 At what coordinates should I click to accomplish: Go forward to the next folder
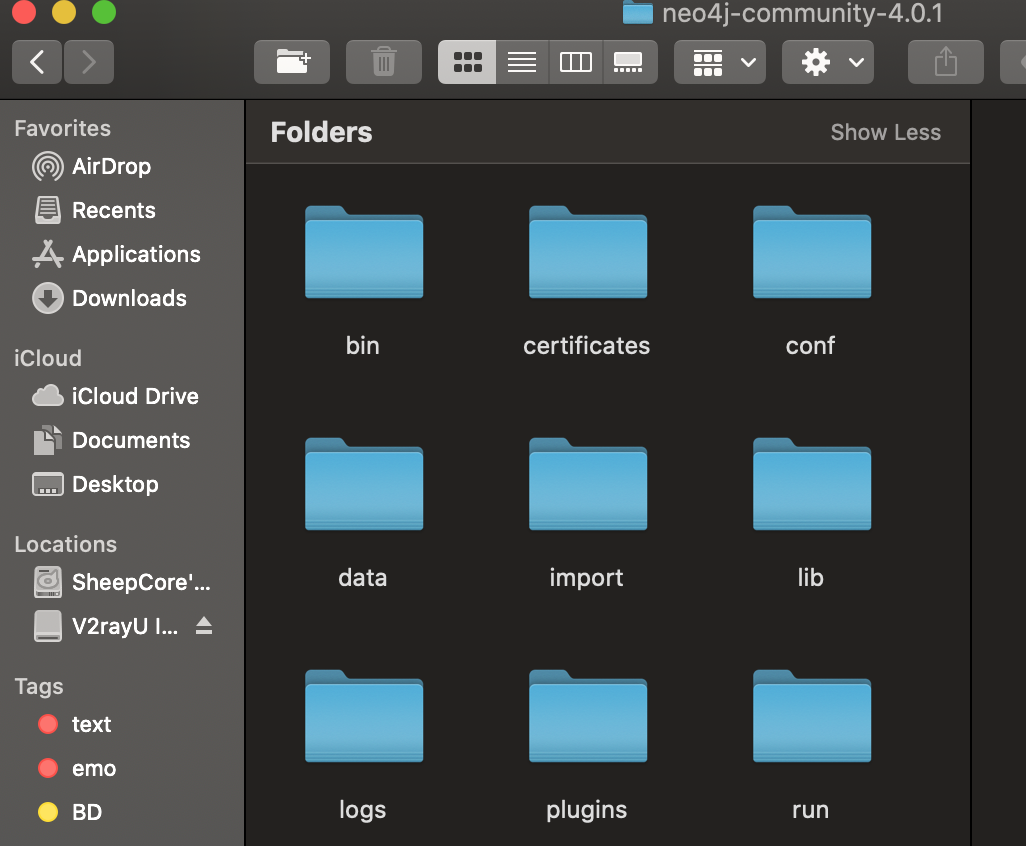tap(88, 62)
